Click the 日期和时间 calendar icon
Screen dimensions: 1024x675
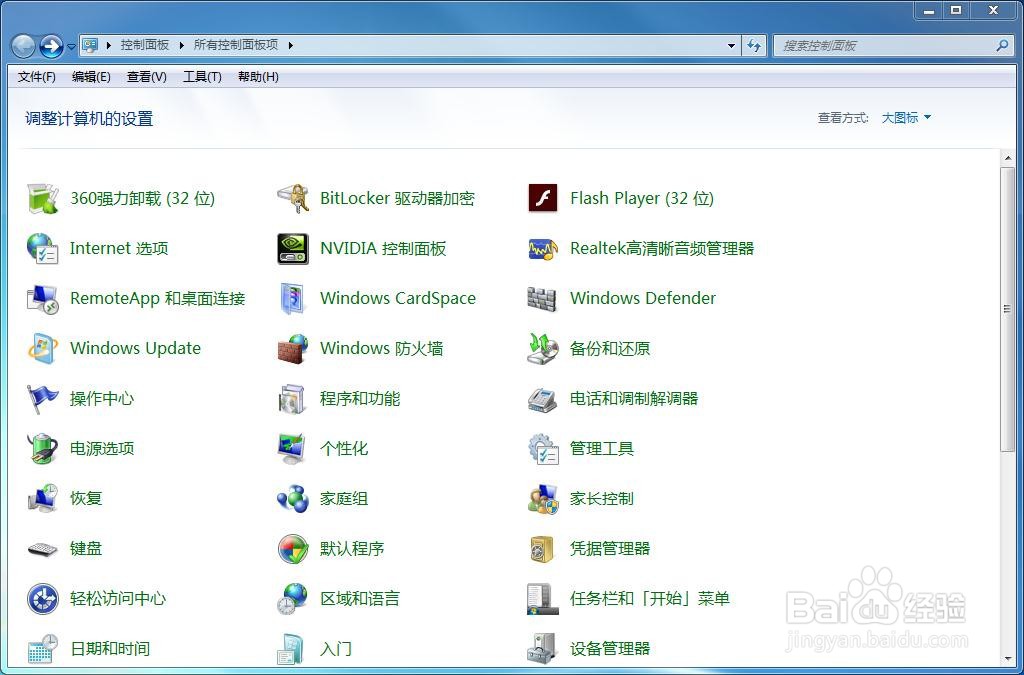click(x=43, y=649)
